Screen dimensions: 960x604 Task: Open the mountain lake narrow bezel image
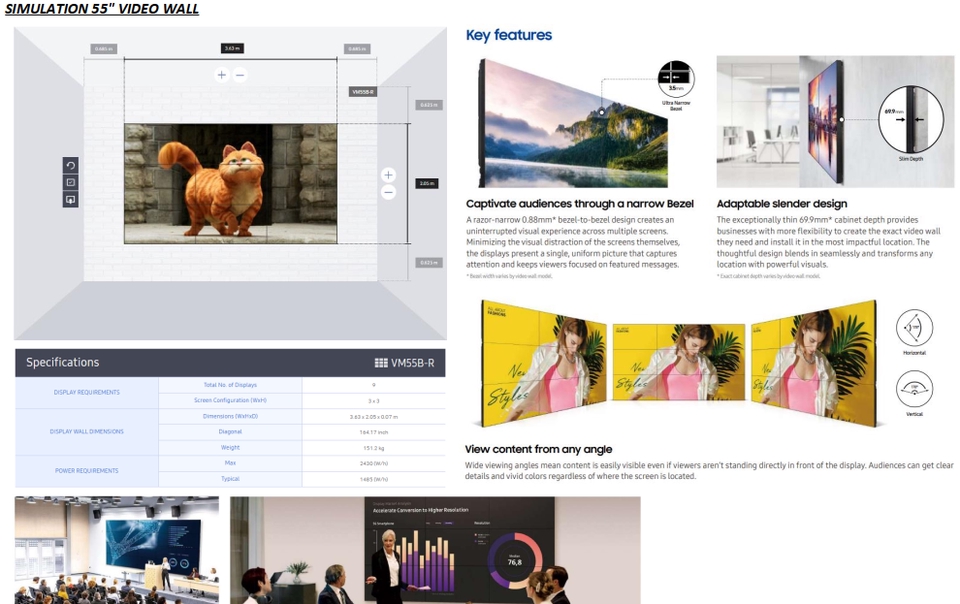573,123
